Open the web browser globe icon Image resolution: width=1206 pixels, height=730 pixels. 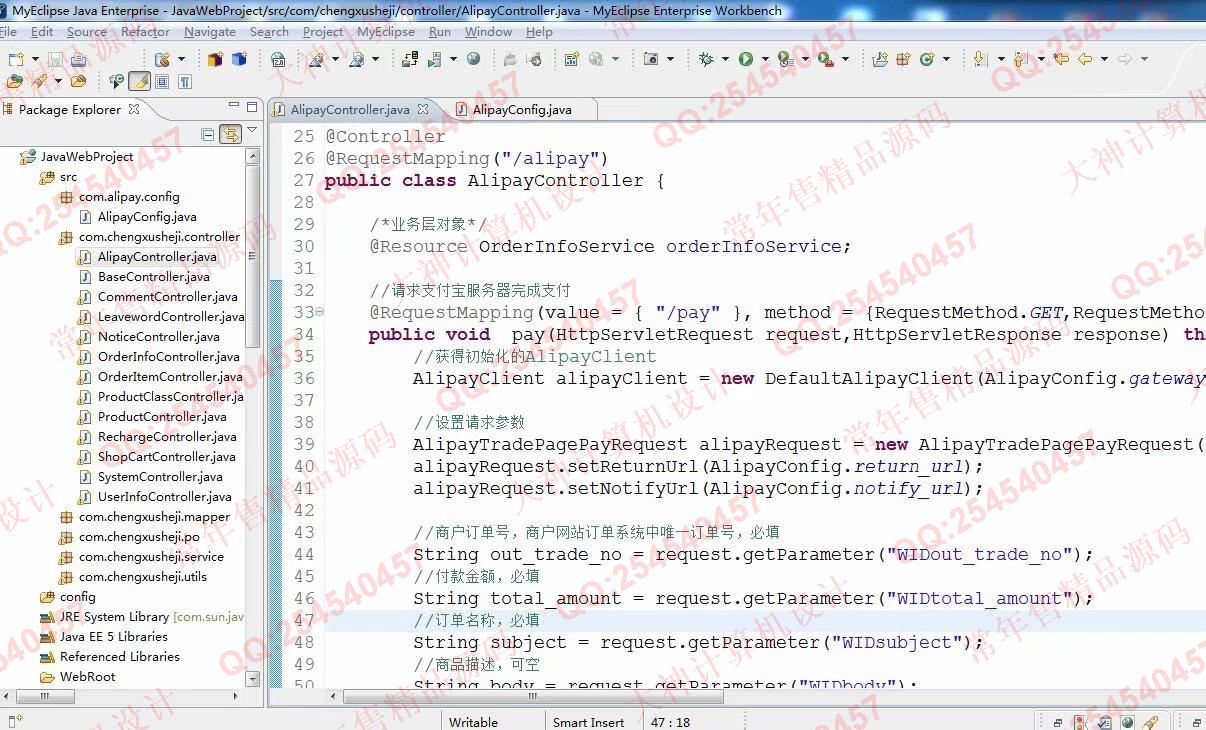pos(473,59)
